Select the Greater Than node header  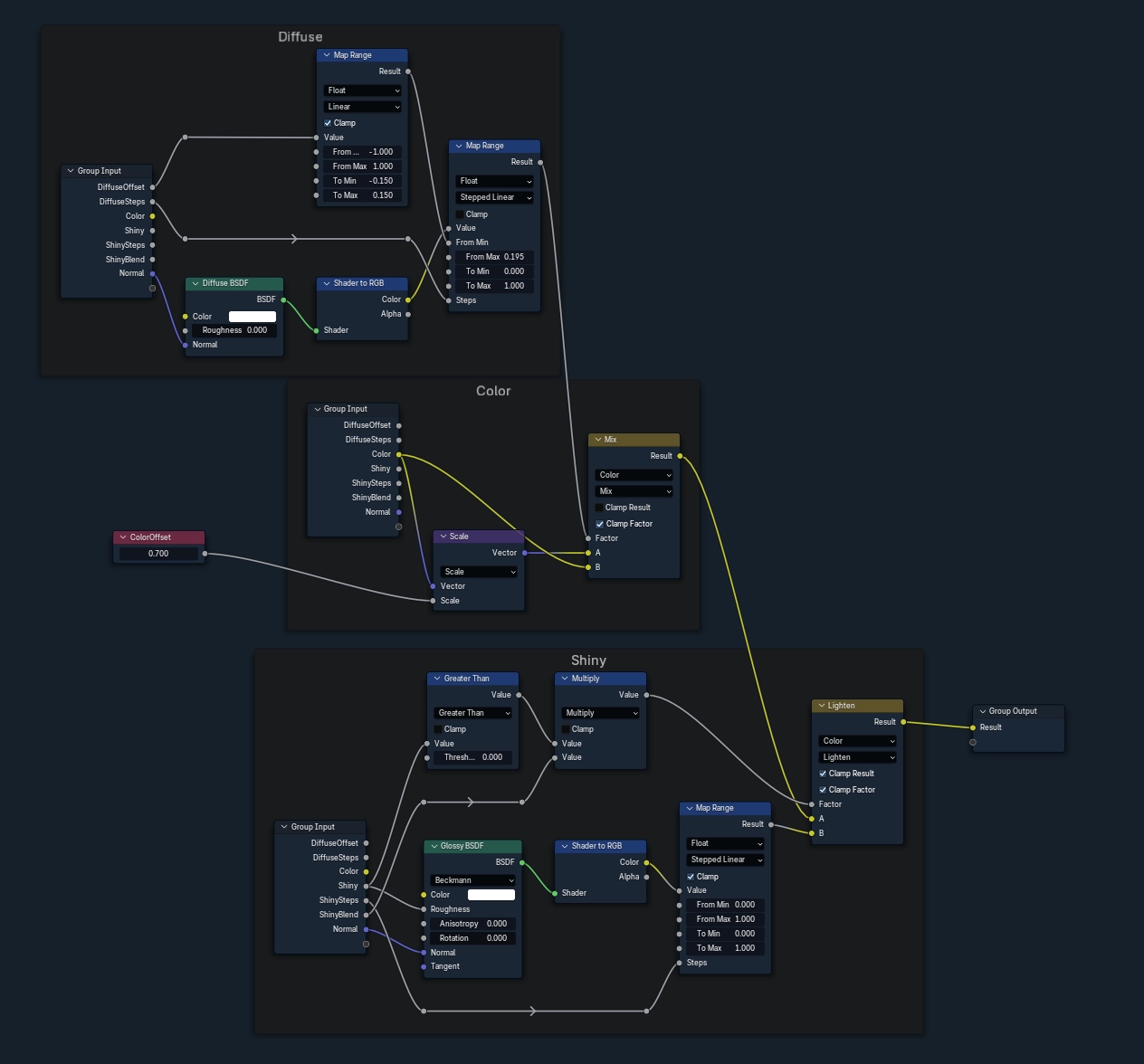coord(472,678)
